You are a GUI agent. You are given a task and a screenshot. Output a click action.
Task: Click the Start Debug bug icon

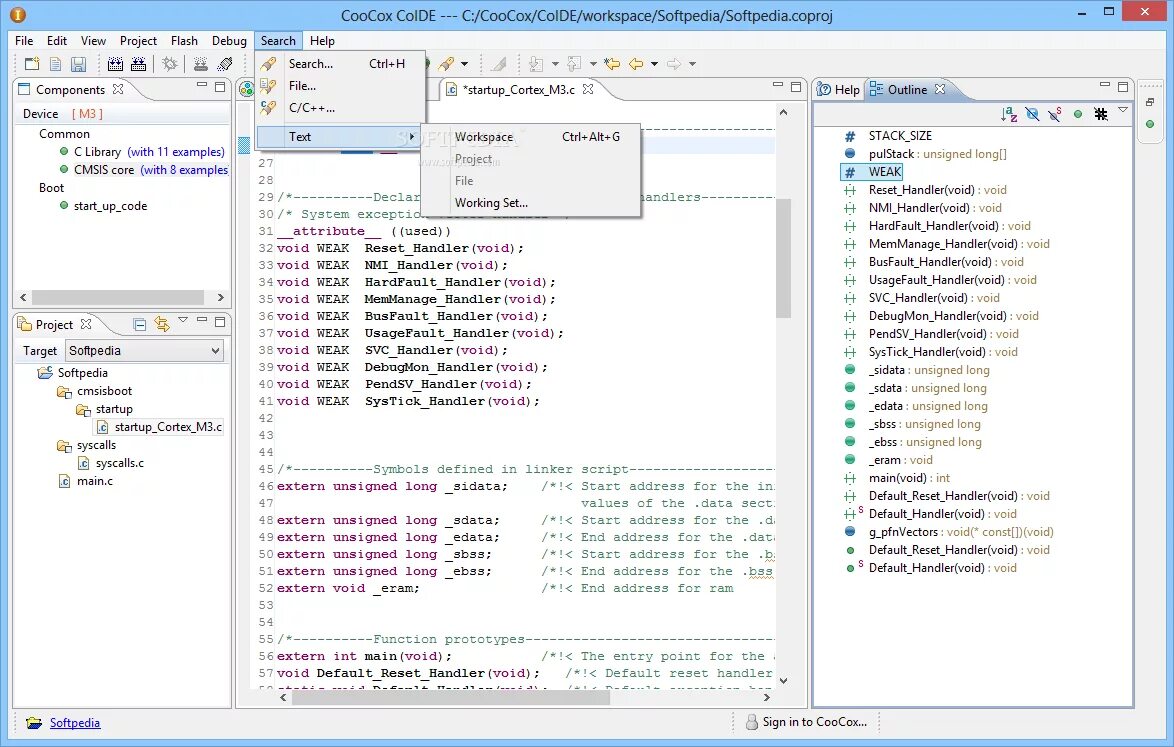(170, 64)
